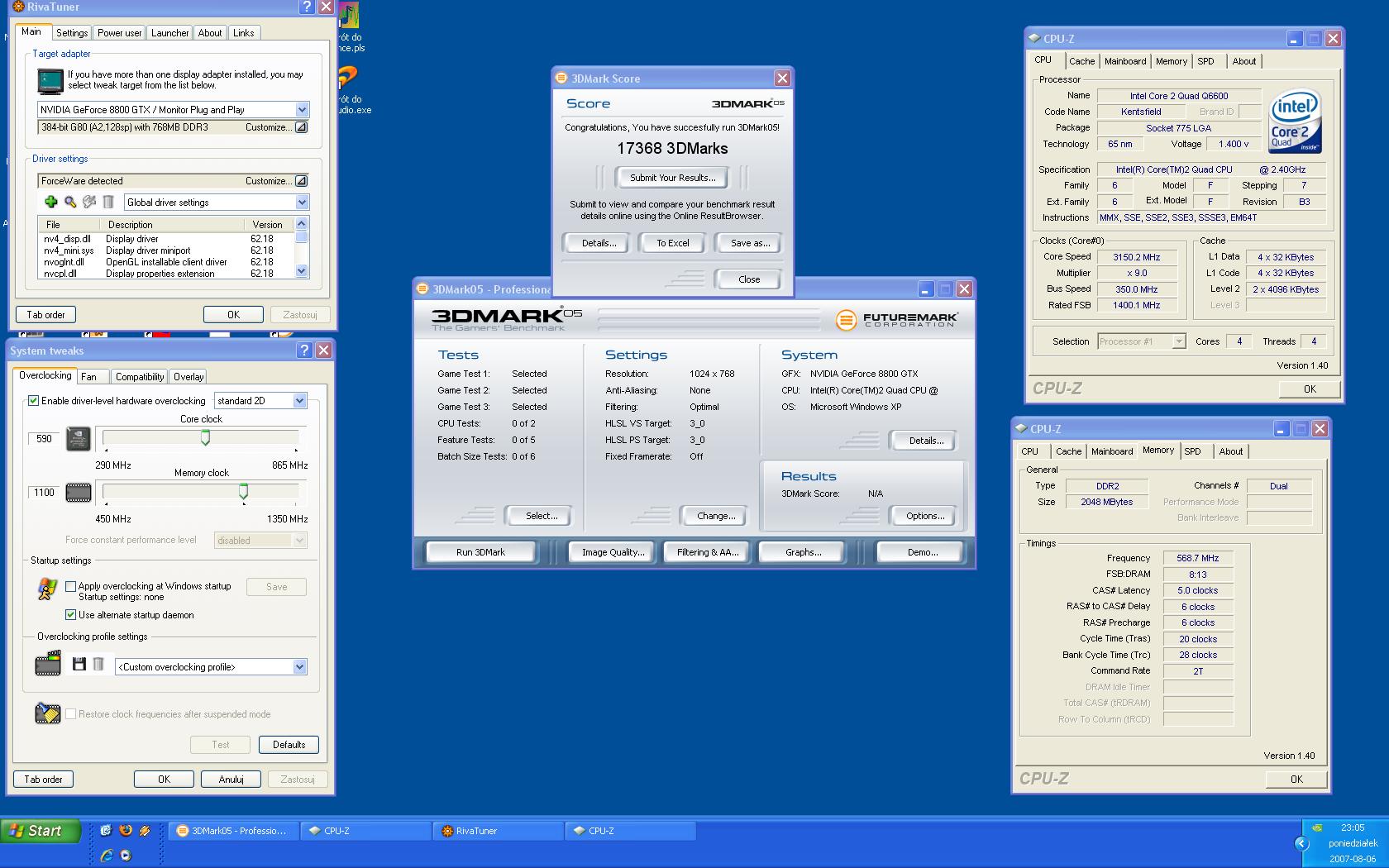This screenshot has width=1389, height=868.
Task: Click the Customize triangle next to 384-bit G80
Action: coord(301,127)
